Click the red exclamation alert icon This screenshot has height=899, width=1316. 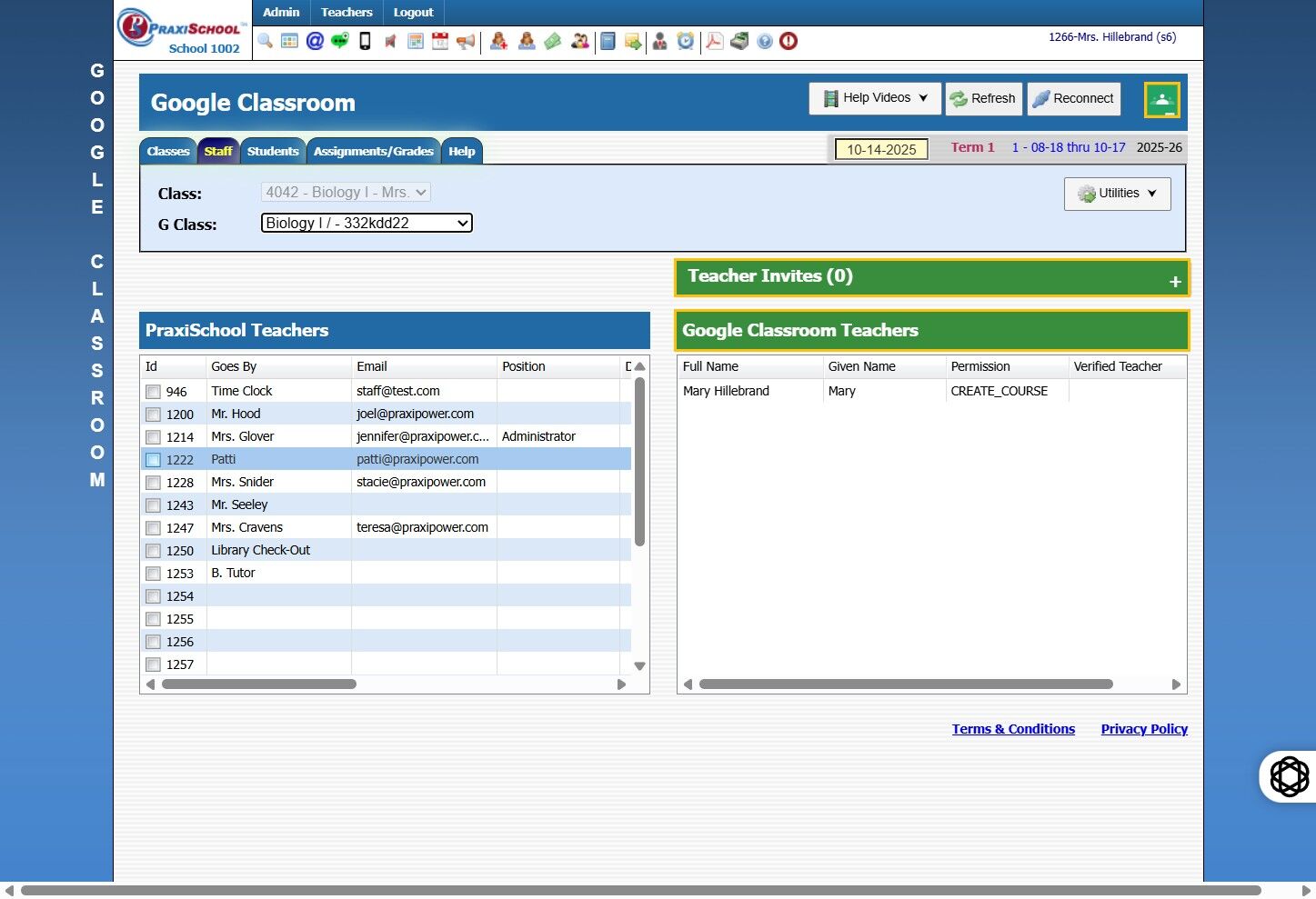(x=789, y=41)
